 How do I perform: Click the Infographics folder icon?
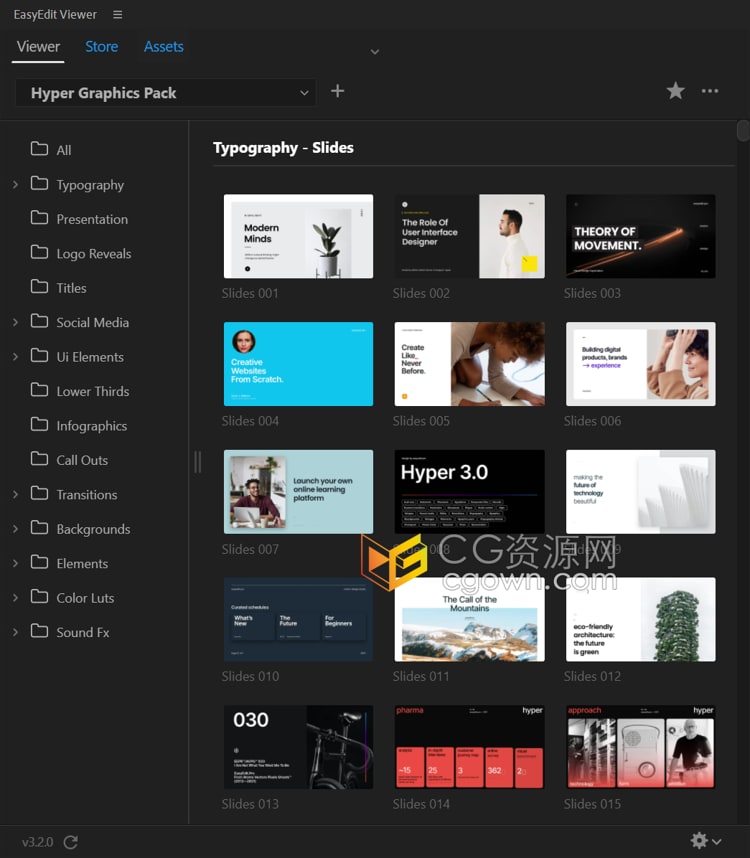tap(39, 425)
